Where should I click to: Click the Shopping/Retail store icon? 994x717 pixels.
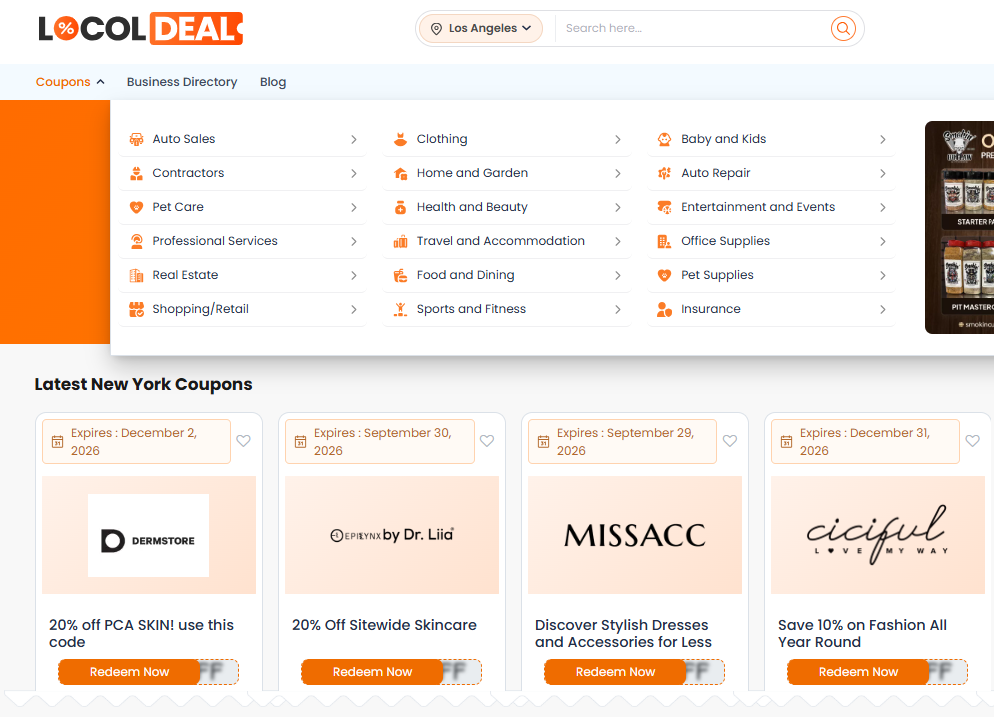(x=136, y=309)
